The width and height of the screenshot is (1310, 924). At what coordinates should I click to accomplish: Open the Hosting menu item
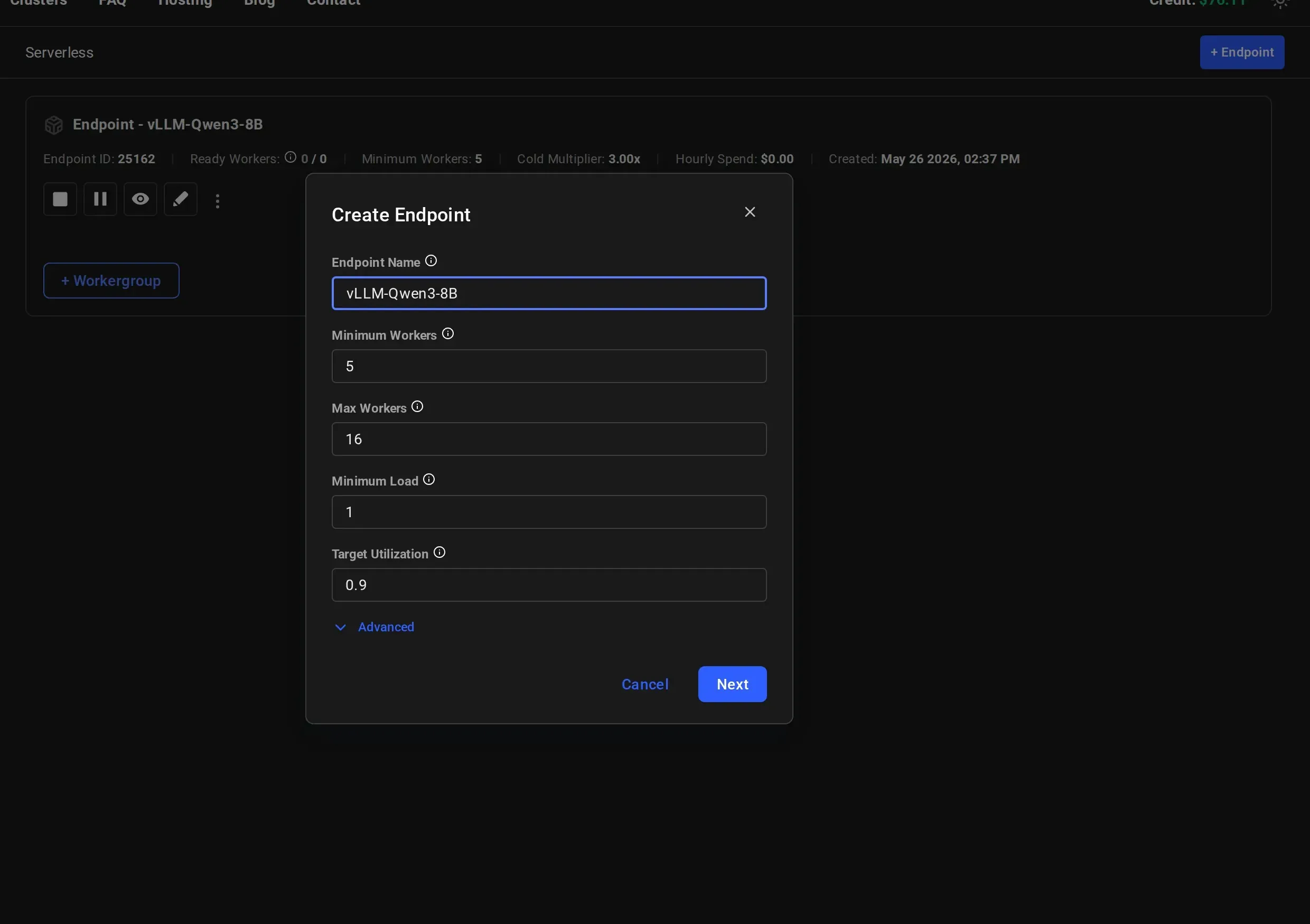[x=185, y=3]
